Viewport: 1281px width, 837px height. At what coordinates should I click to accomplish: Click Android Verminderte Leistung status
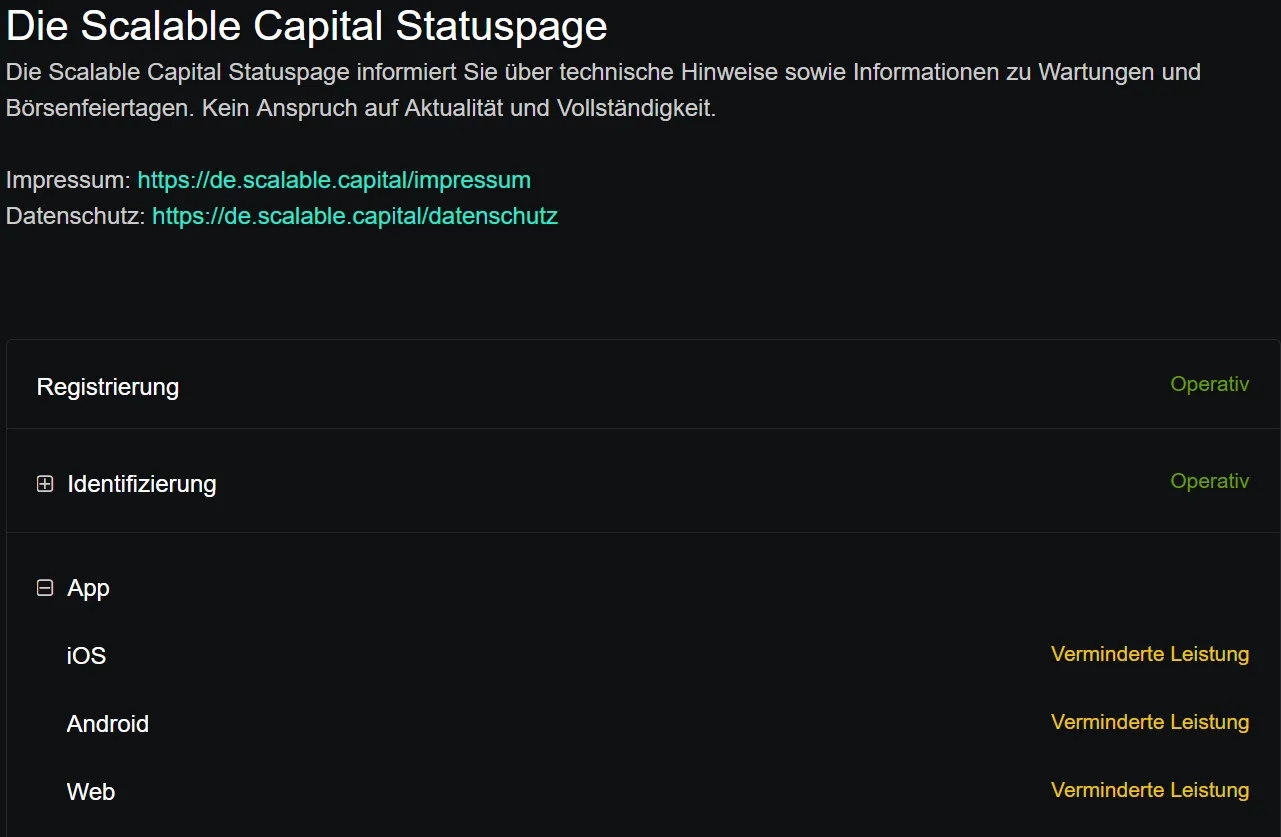1149,722
